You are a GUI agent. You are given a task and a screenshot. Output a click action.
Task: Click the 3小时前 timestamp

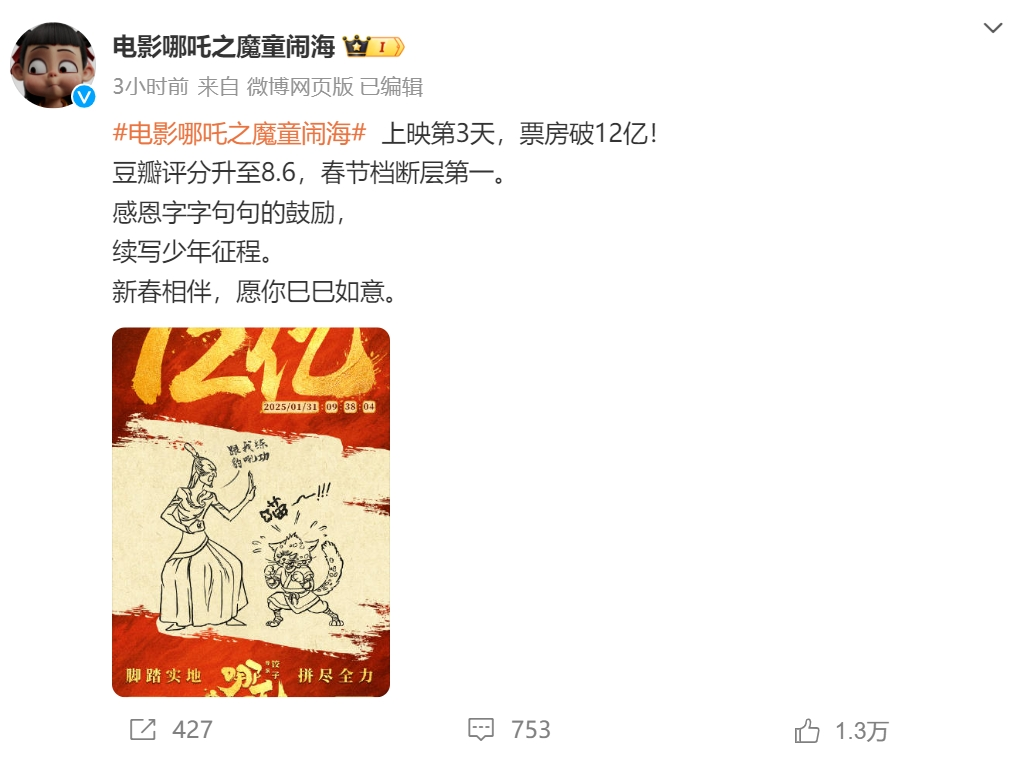click(150, 86)
